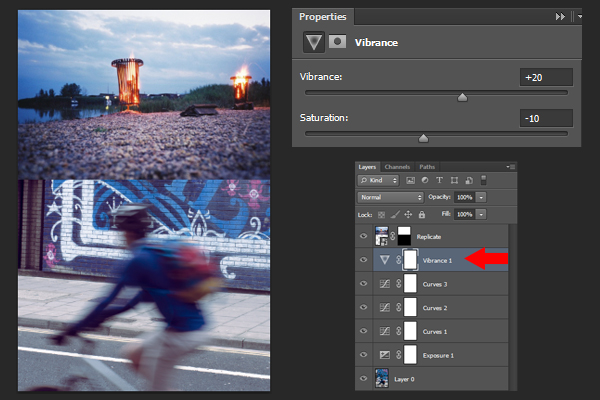Viewport: 600px width, 400px height.
Task: Open the Normal blend mode dropdown
Action: click(x=391, y=197)
